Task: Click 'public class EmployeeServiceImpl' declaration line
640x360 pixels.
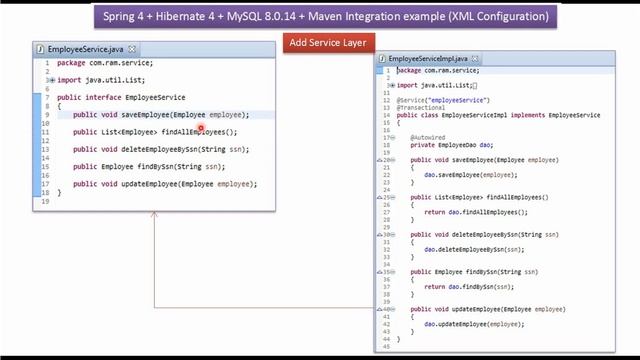Action: click(498, 116)
